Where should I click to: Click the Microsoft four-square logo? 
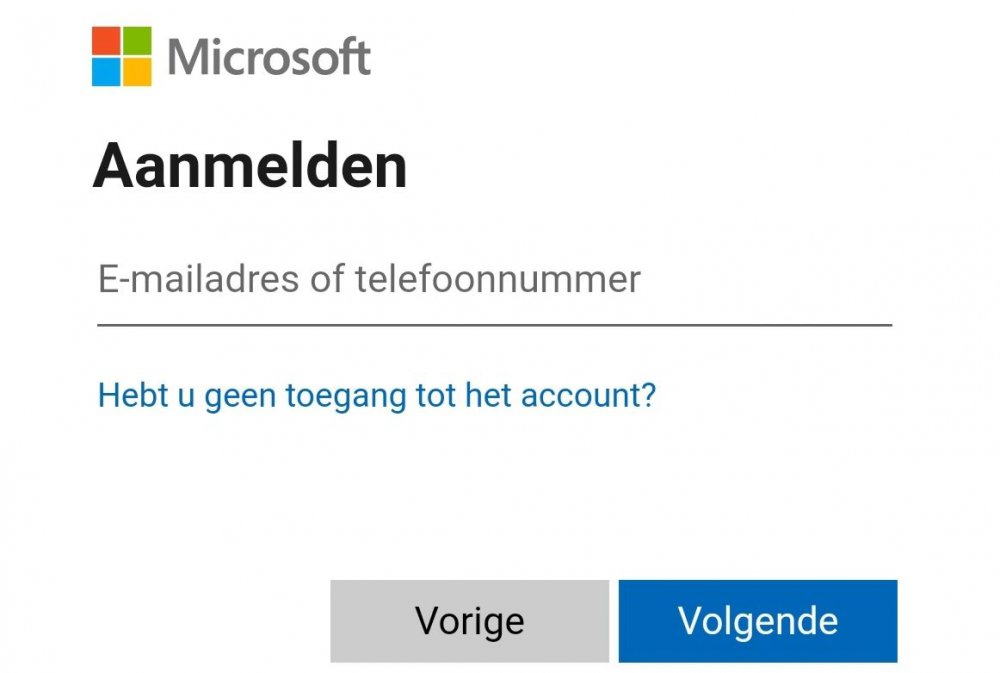click(x=122, y=56)
